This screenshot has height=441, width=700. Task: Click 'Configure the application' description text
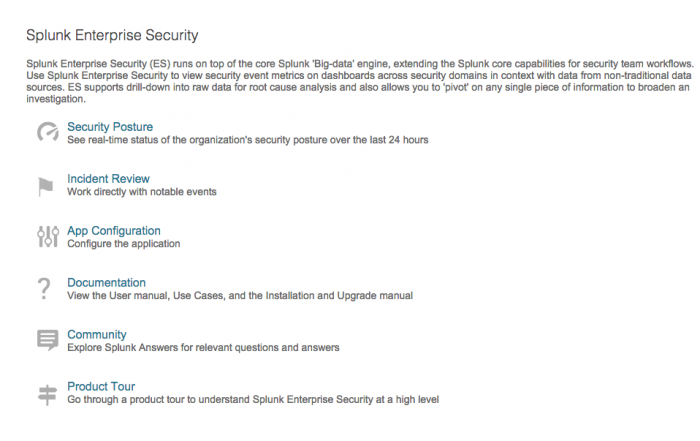[x=124, y=244]
